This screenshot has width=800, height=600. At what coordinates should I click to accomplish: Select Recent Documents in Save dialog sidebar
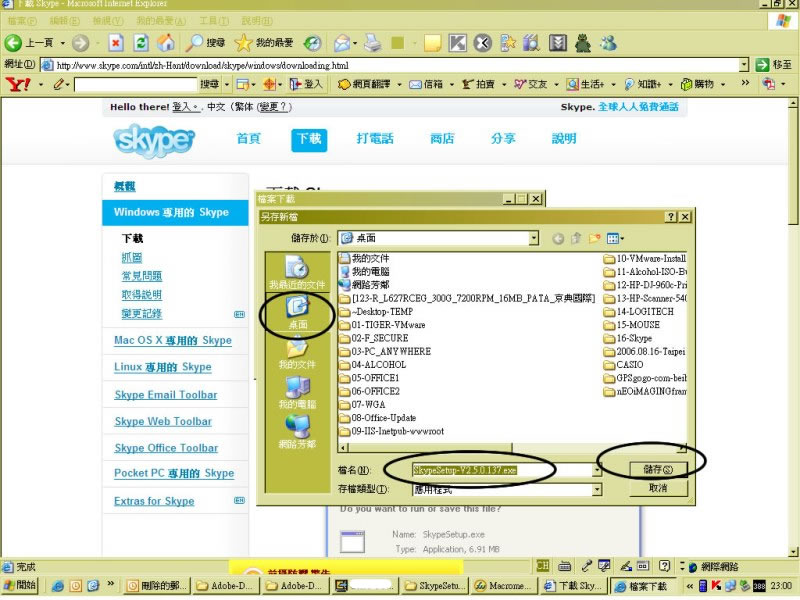pyautogui.click(x=297, y=272)
